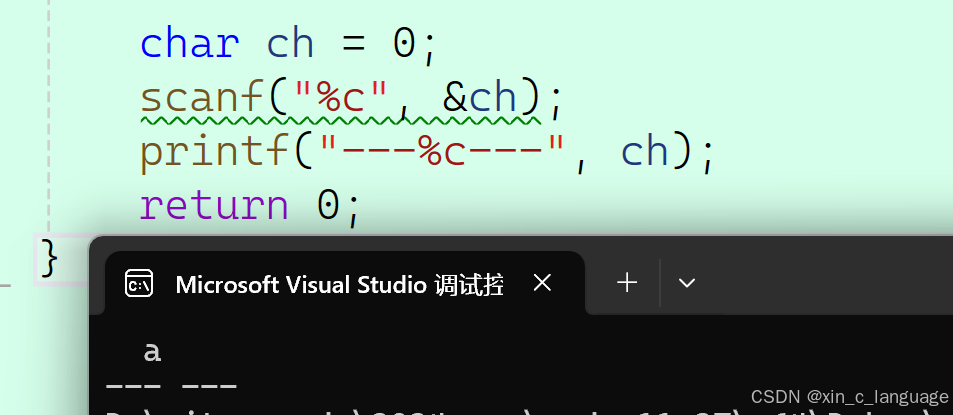Expand the terminal profile dropdown chevron
Screen dimensions: 953x415
tap(686, 283)
